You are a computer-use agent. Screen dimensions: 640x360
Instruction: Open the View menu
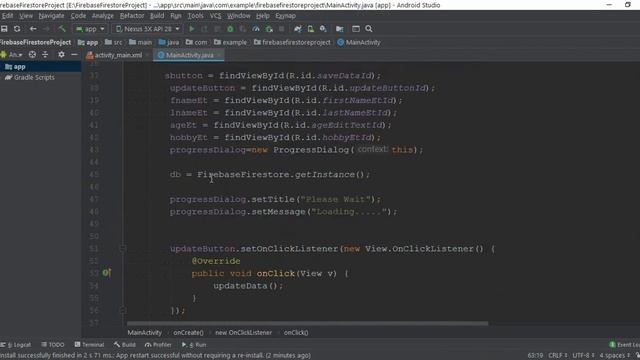26,16
